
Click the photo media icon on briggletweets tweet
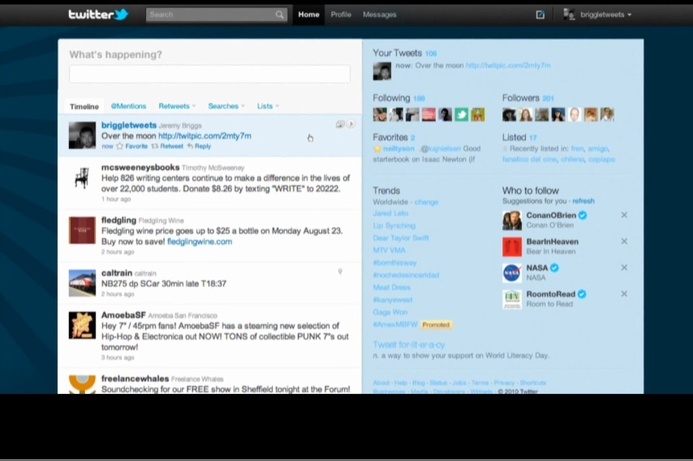(339, 124)
